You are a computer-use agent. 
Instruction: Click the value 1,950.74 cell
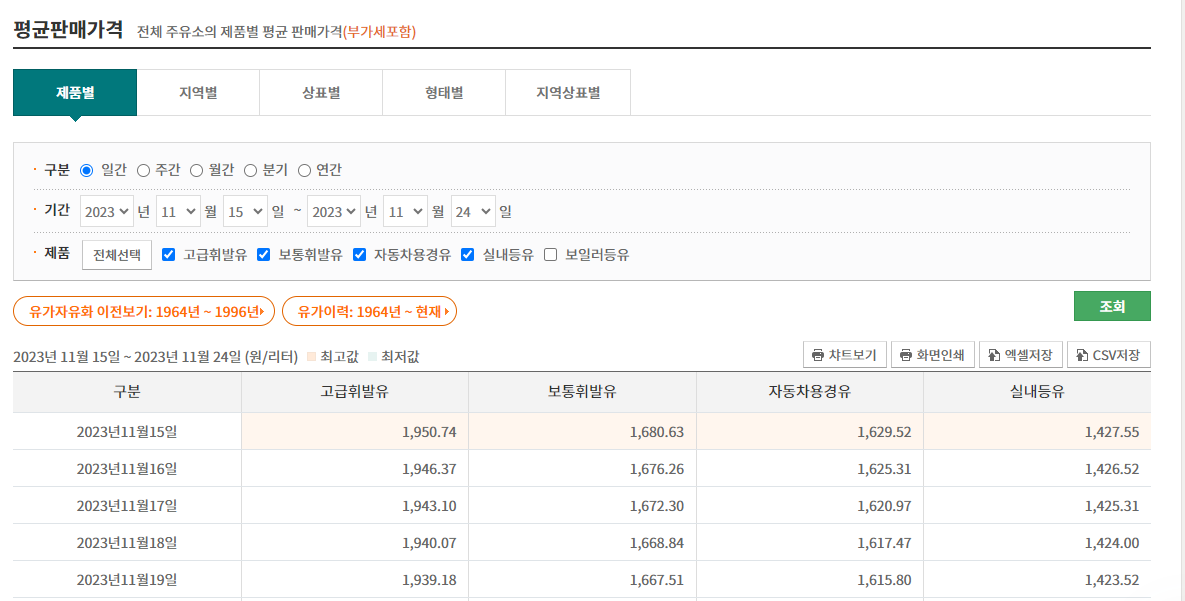355,432
